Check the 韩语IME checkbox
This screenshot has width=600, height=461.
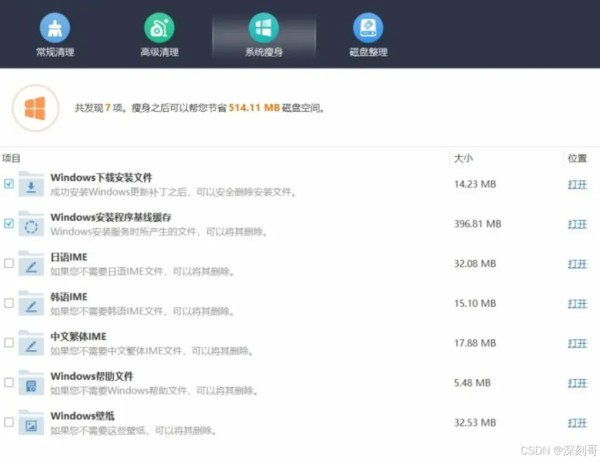click(x=9, y=303)
